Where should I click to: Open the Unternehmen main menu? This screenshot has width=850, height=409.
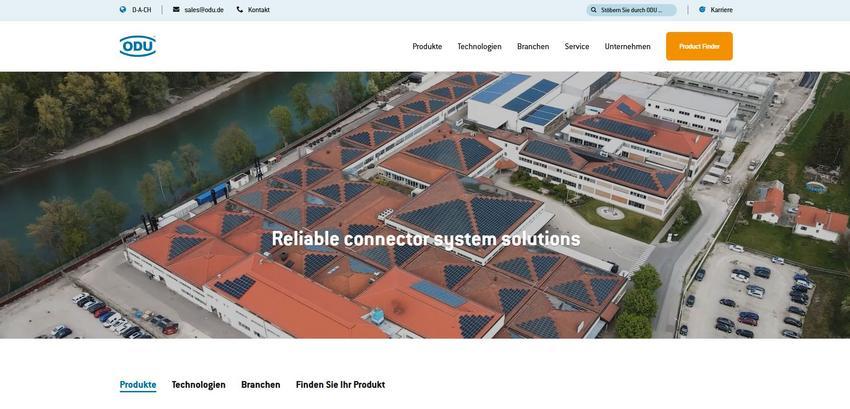(x=627, y=47)
